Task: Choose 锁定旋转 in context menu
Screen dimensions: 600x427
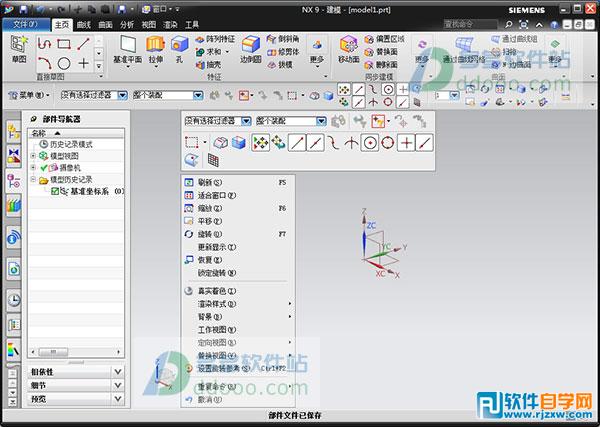Action: [238, 273]
